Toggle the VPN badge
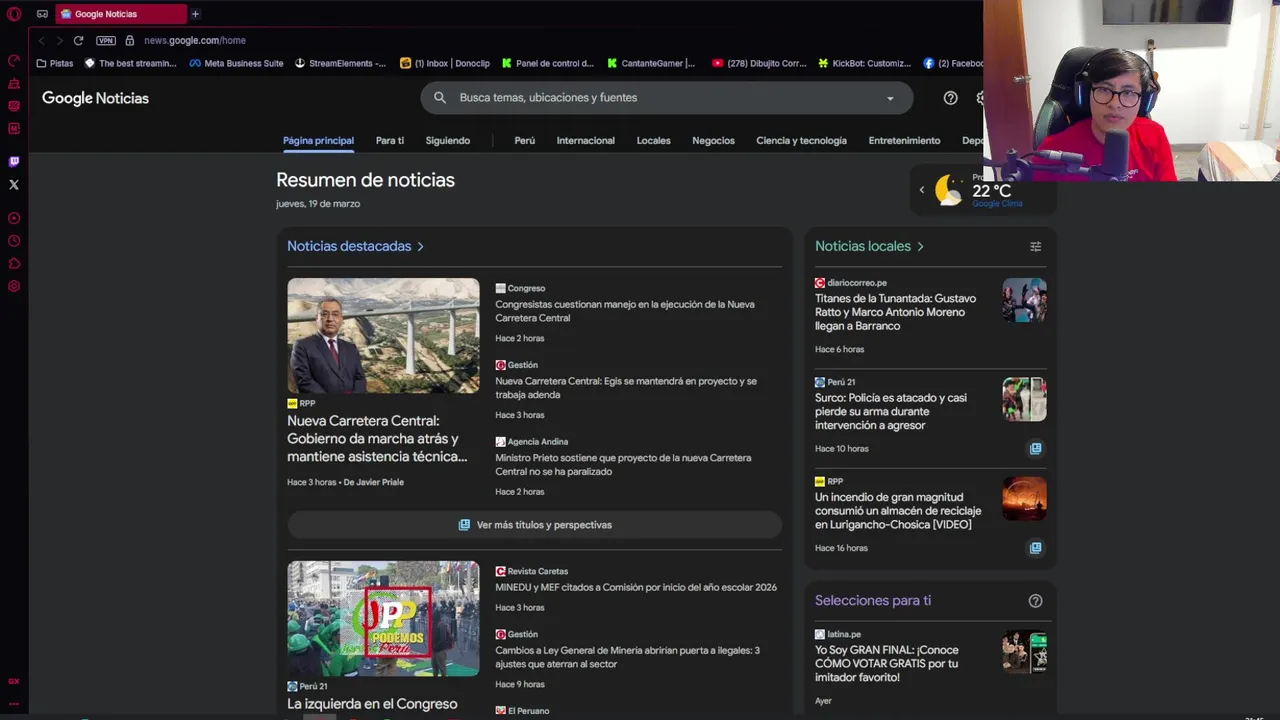 (106, 40)
